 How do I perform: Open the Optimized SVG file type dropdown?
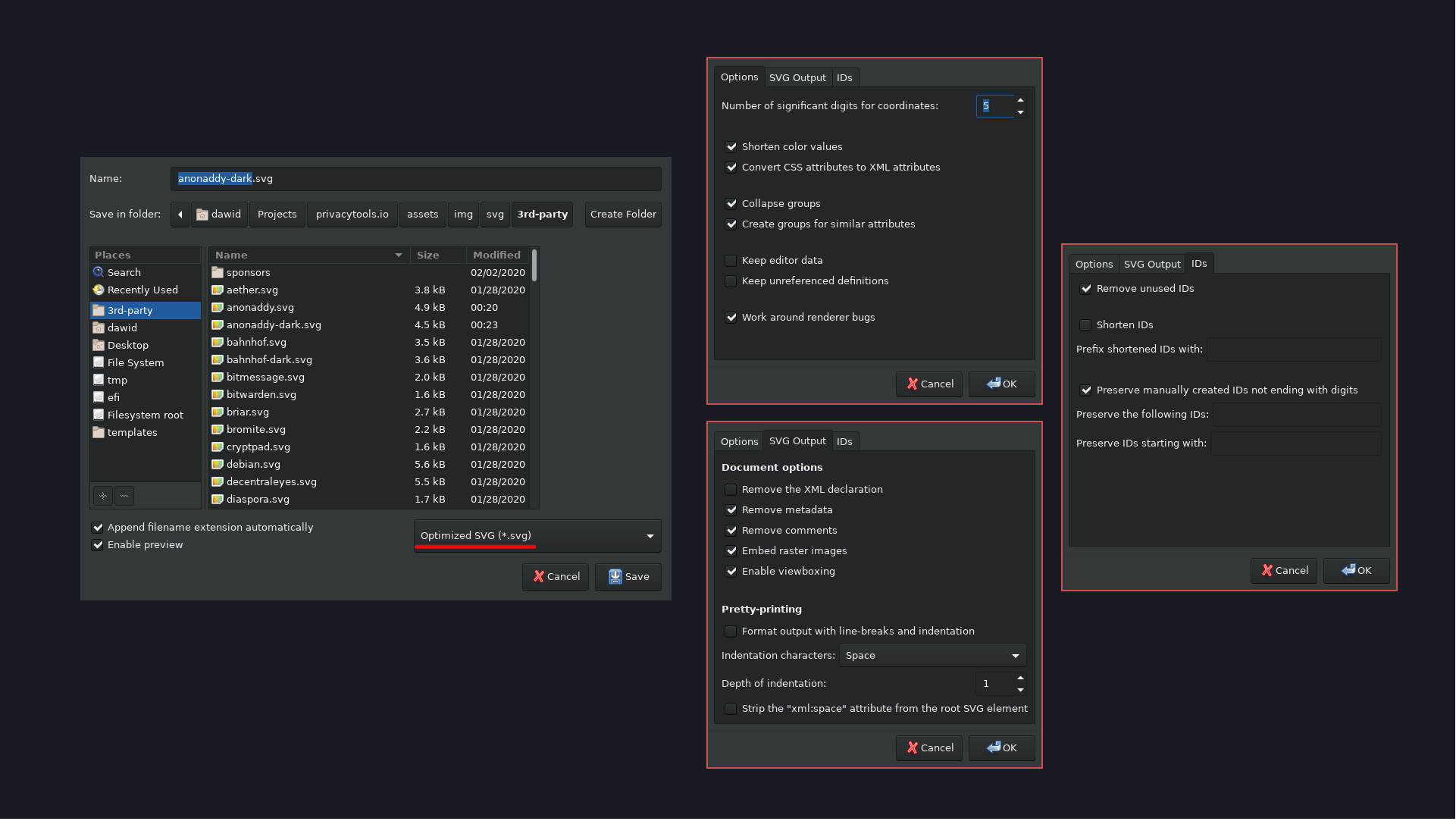coord(537,536)
